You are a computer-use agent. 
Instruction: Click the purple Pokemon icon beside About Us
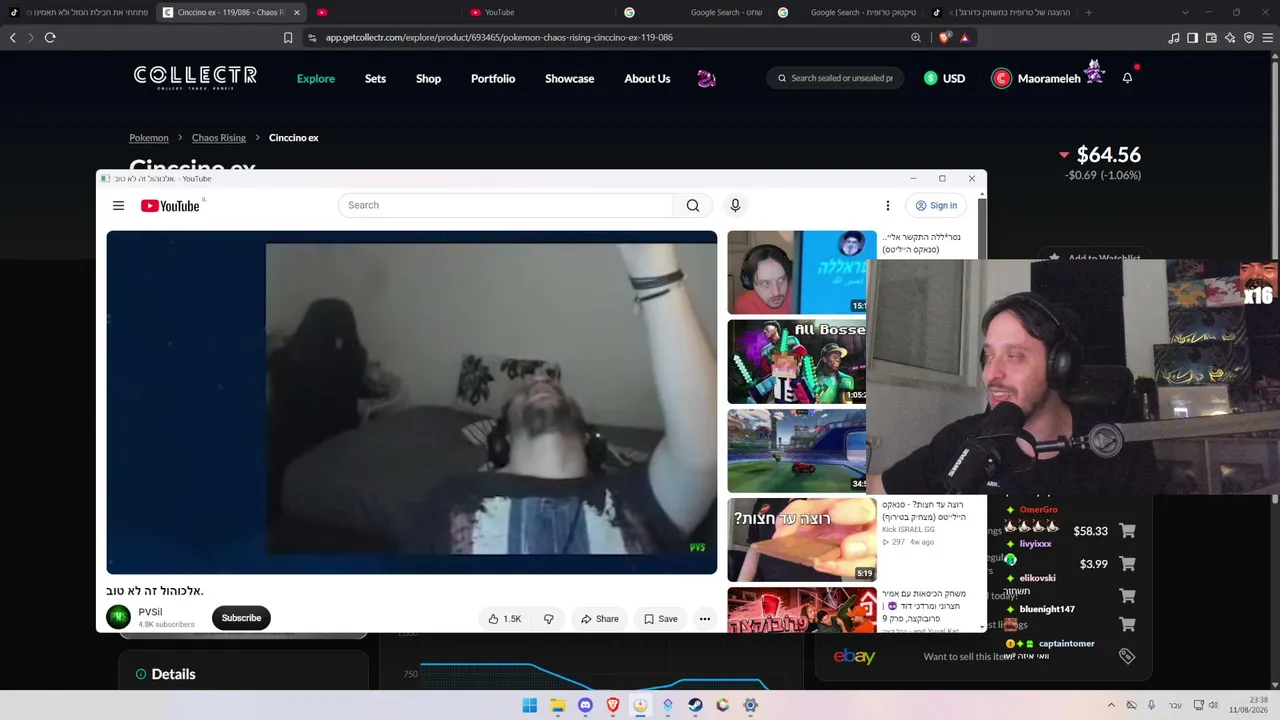(x=706, y=78)
